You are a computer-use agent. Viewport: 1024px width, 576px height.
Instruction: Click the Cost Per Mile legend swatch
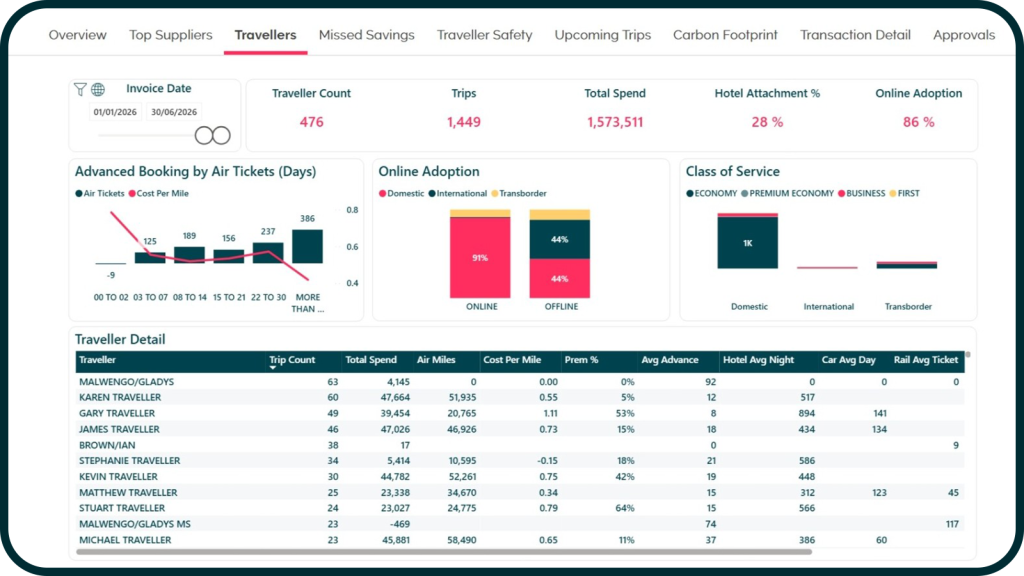tap(132, 193)
